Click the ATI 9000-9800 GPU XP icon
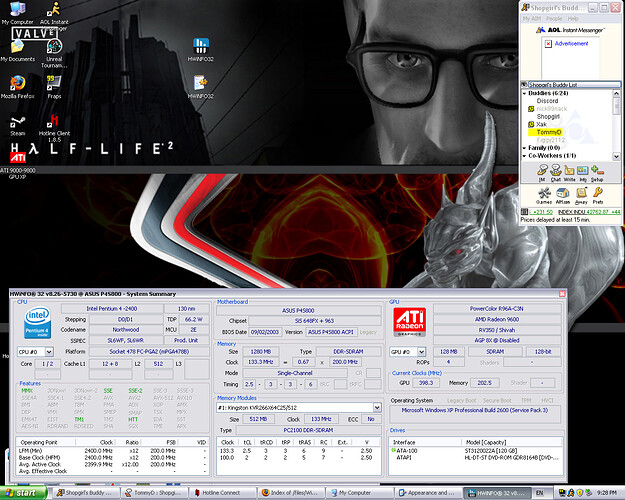Screen dimensions: 625x500 point(18,165)
